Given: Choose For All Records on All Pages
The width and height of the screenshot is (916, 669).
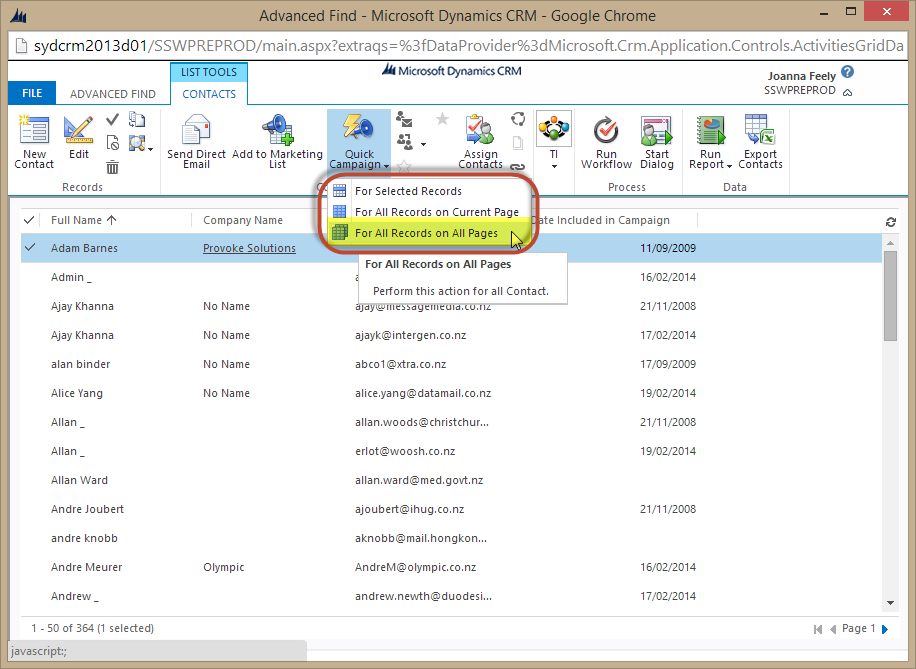Looking at the screenshot, I should [425, 233].
